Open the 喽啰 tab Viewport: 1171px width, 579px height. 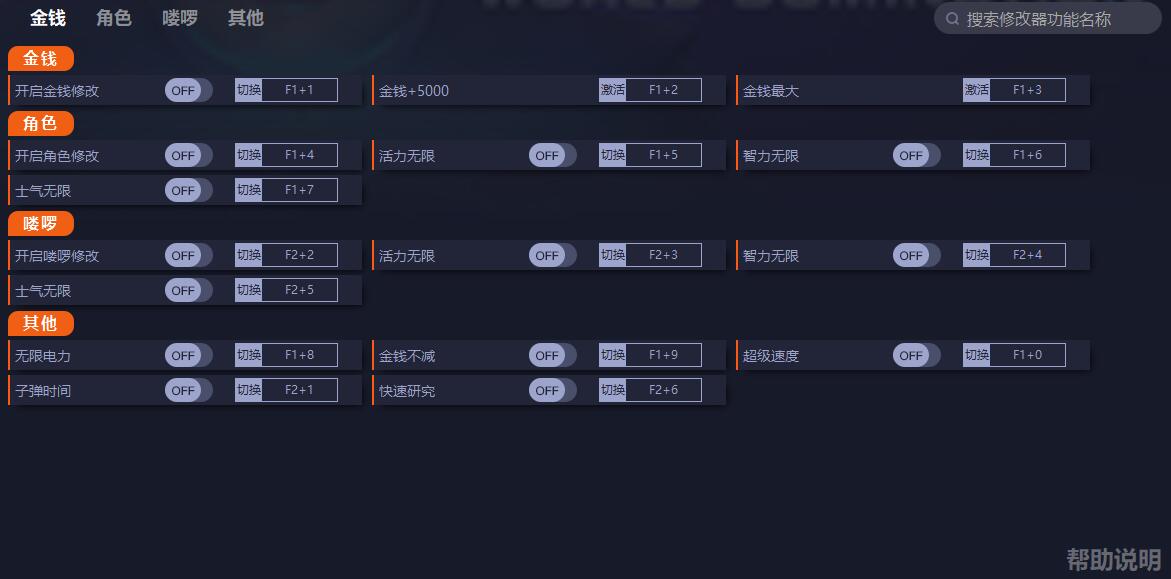click(180, 18)
